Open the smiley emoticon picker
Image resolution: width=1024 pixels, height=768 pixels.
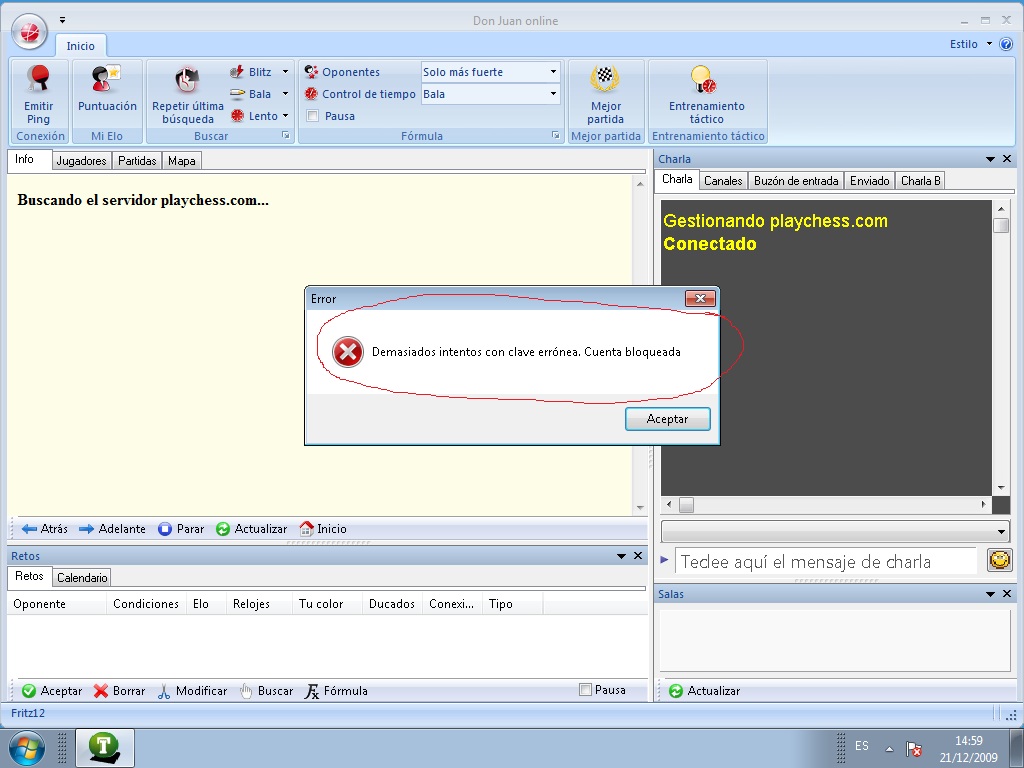(x=999, y=560)
